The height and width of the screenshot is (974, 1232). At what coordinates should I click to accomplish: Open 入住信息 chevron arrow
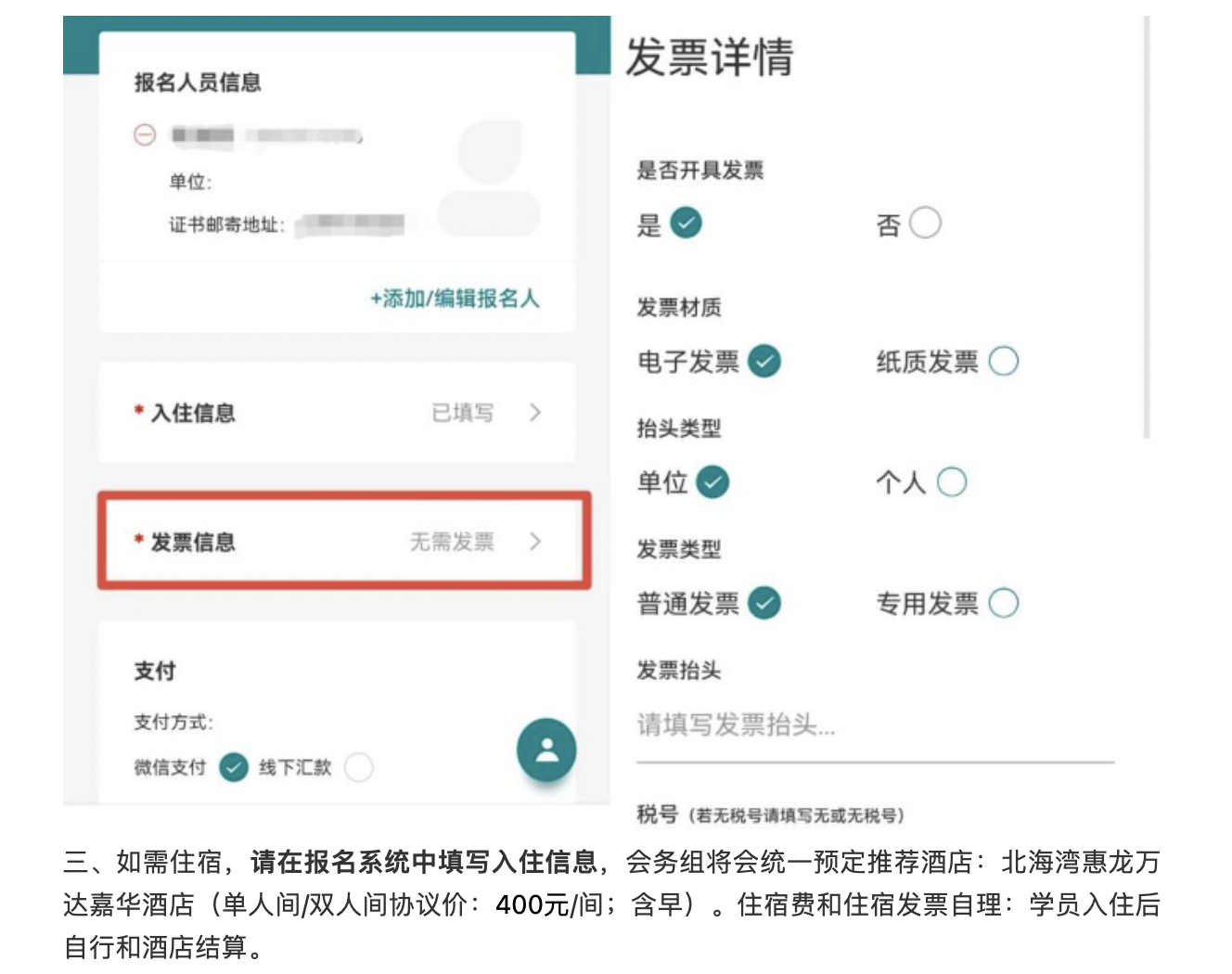[535, 413]
